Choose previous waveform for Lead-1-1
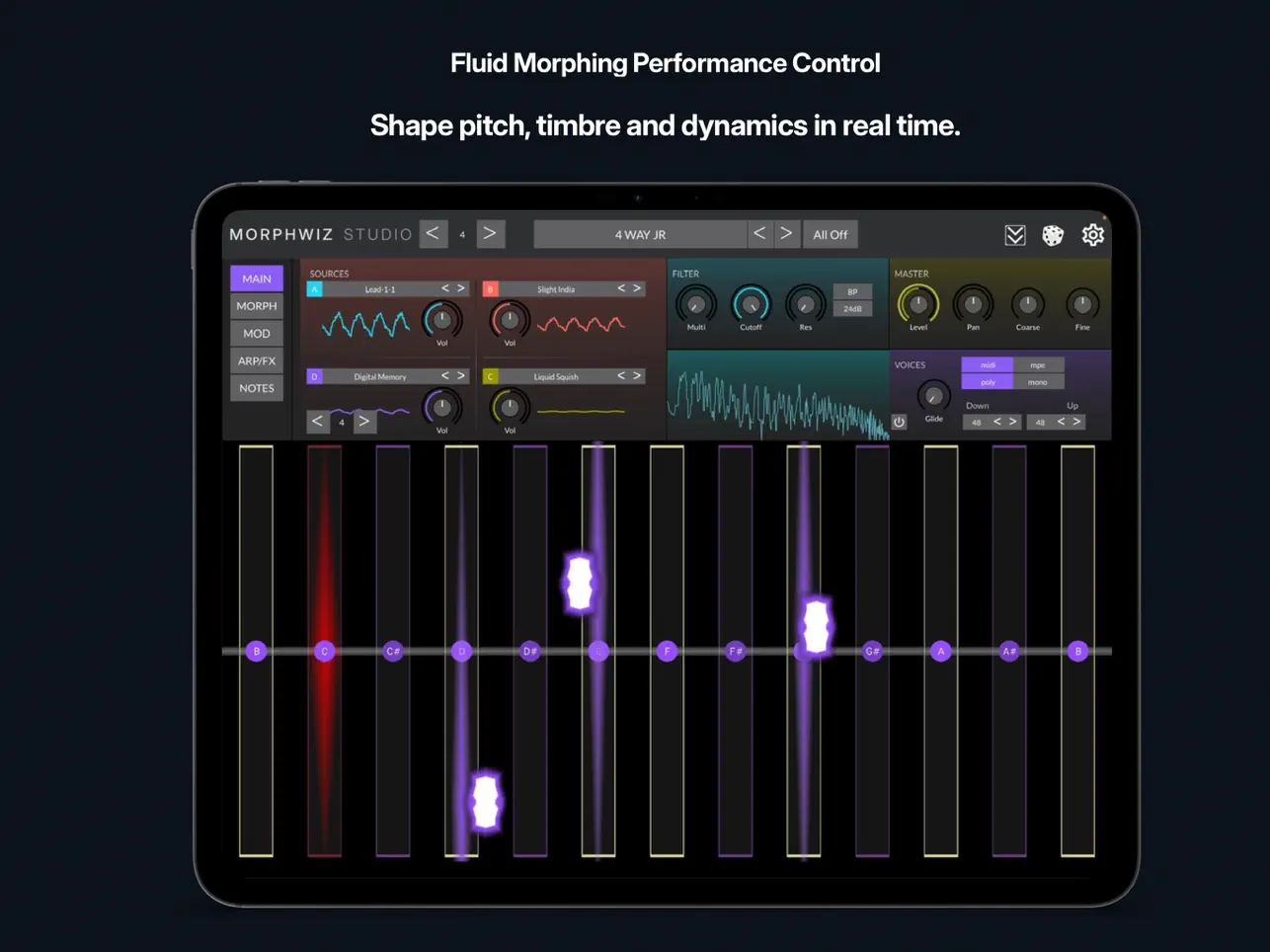1270x952 pixels. pos(444,288)
